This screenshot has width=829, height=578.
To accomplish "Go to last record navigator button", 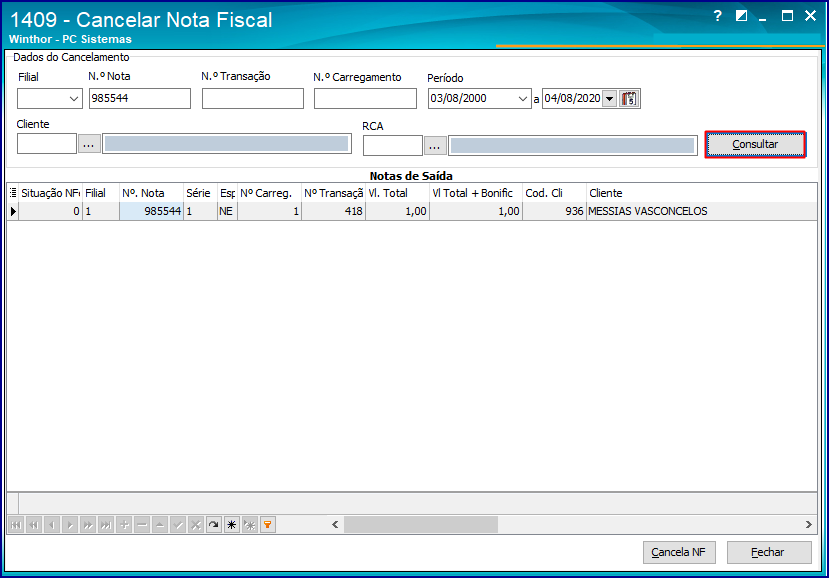I will click(106, 525).
